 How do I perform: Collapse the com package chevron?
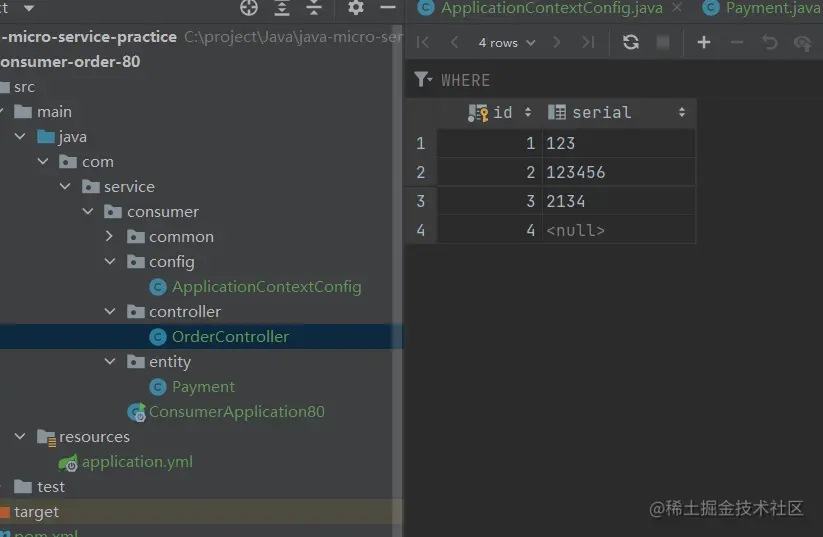(x=43, y=161)
